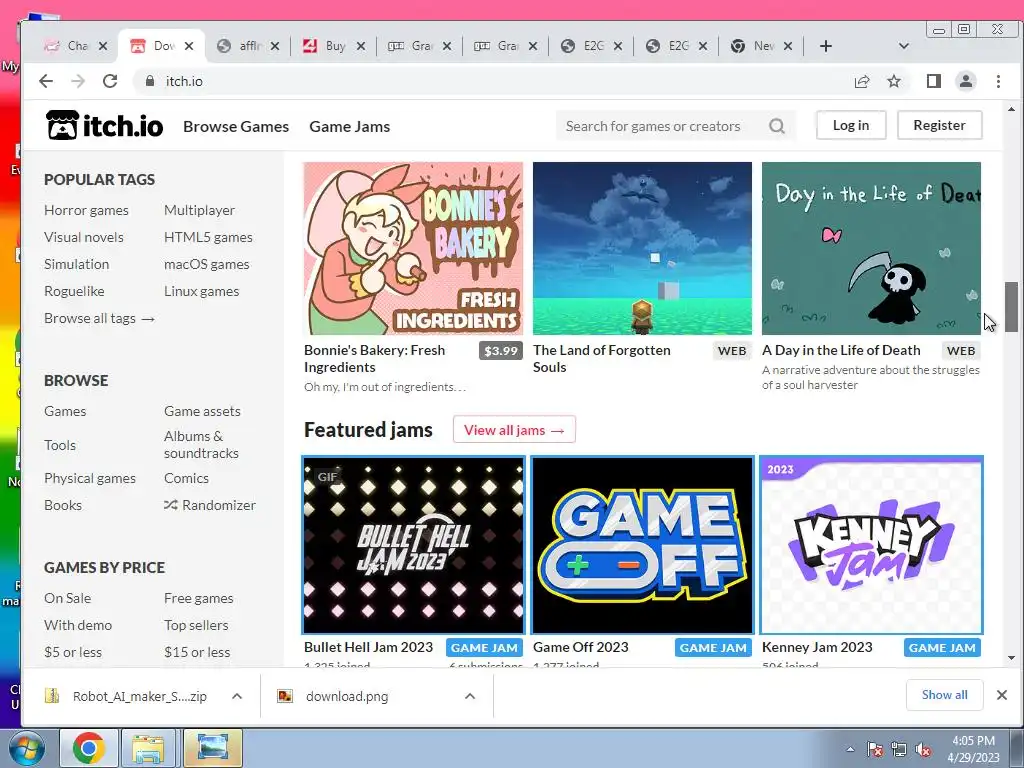Click Chrome icon in taskbar
Image resolution: width=1024 pixels, height=768 pixels.
coord(89,748)
